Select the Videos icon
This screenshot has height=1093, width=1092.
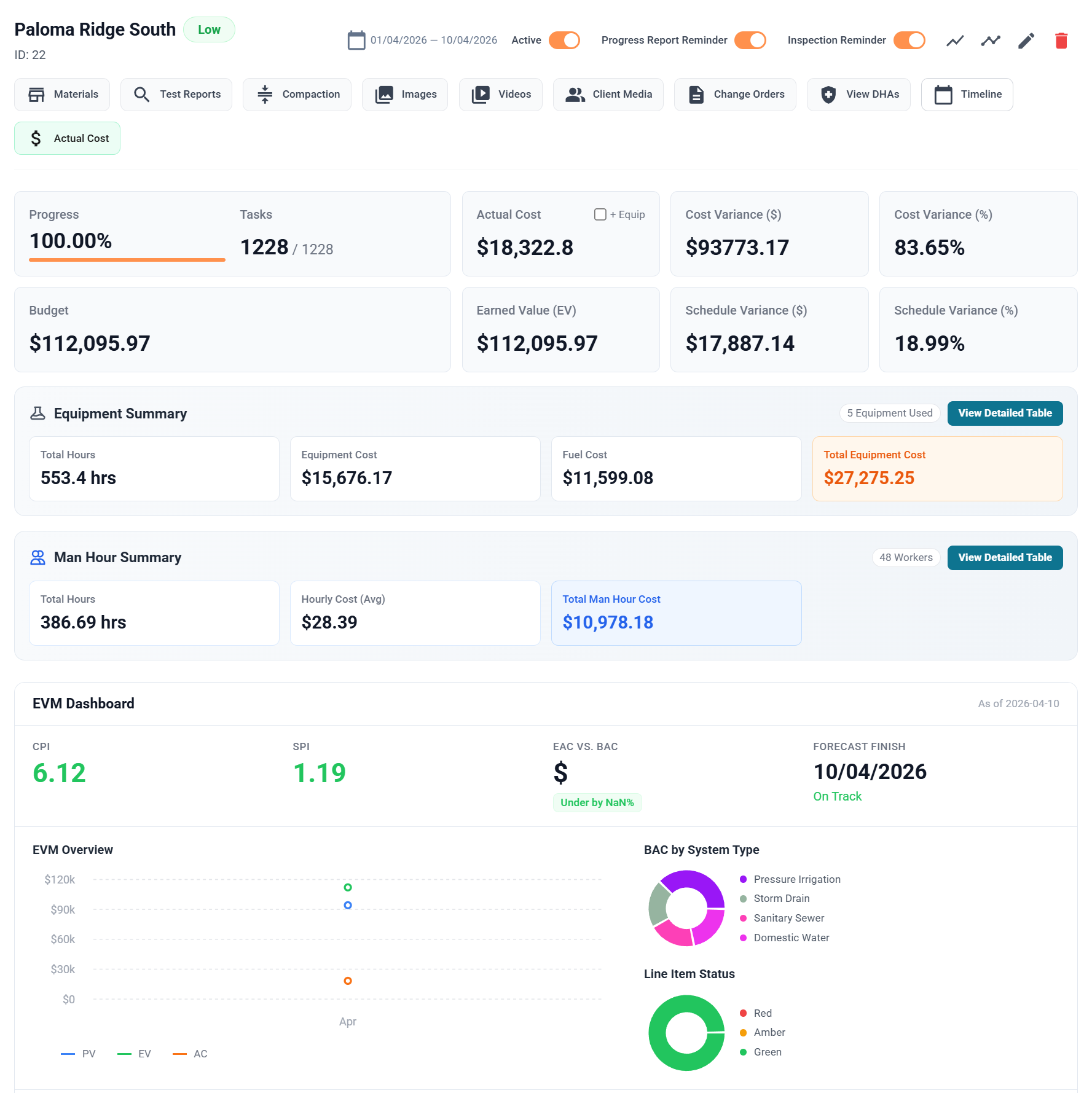pyautogui.click(x=480, y=95)
